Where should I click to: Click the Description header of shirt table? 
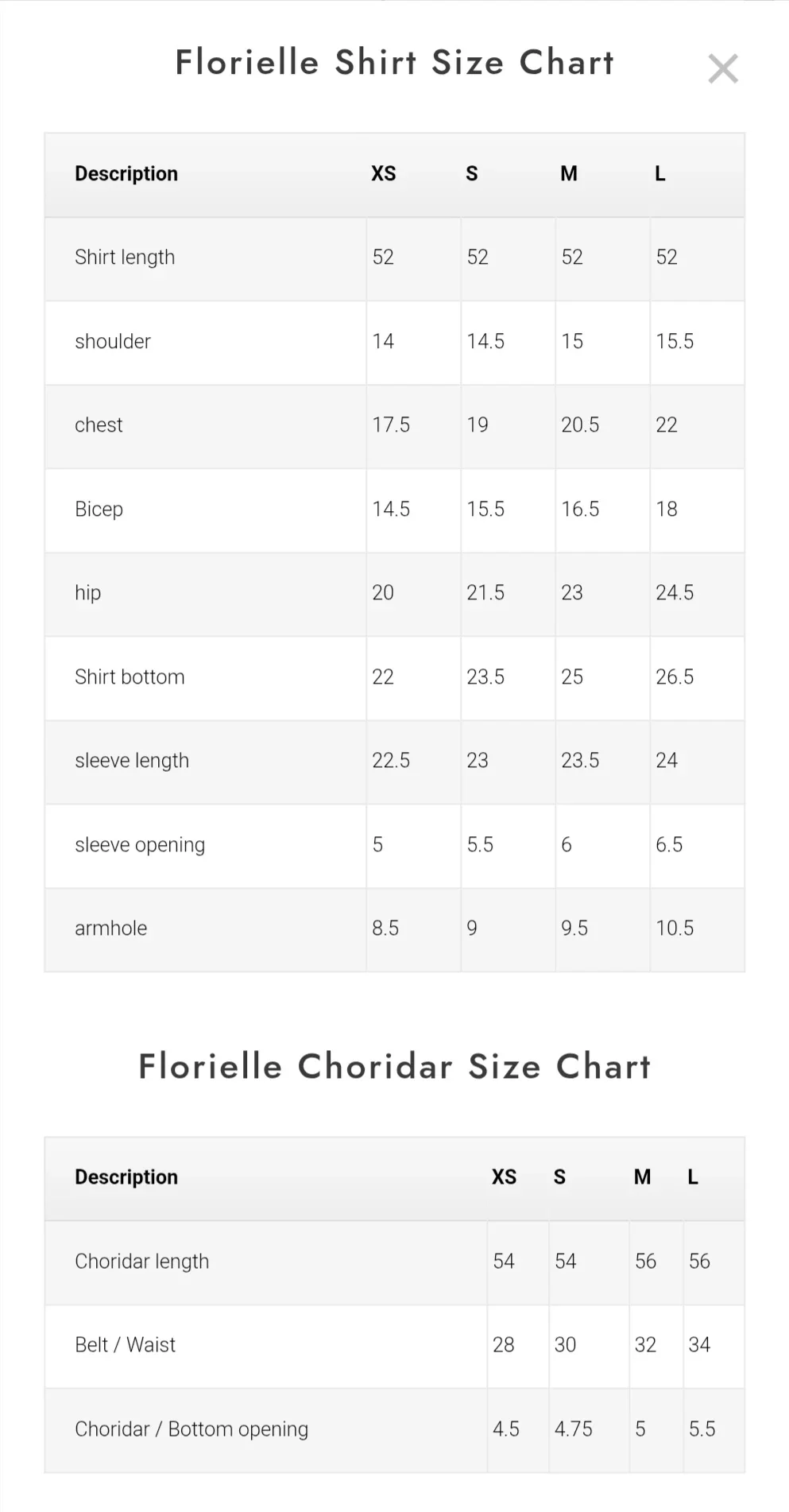click(x=126, y=174)
